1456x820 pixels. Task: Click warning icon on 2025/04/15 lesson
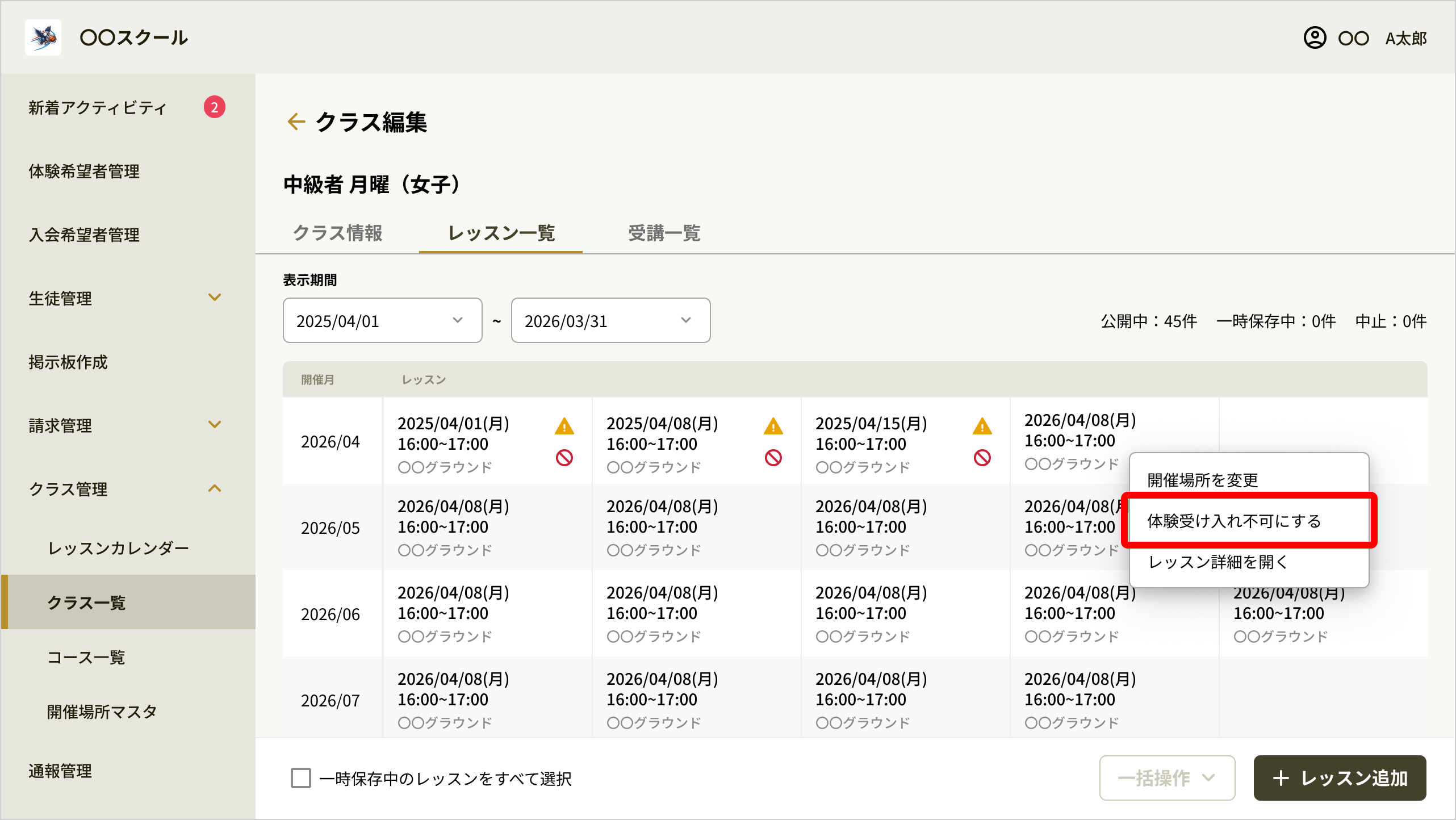click(x=982, y=426)
